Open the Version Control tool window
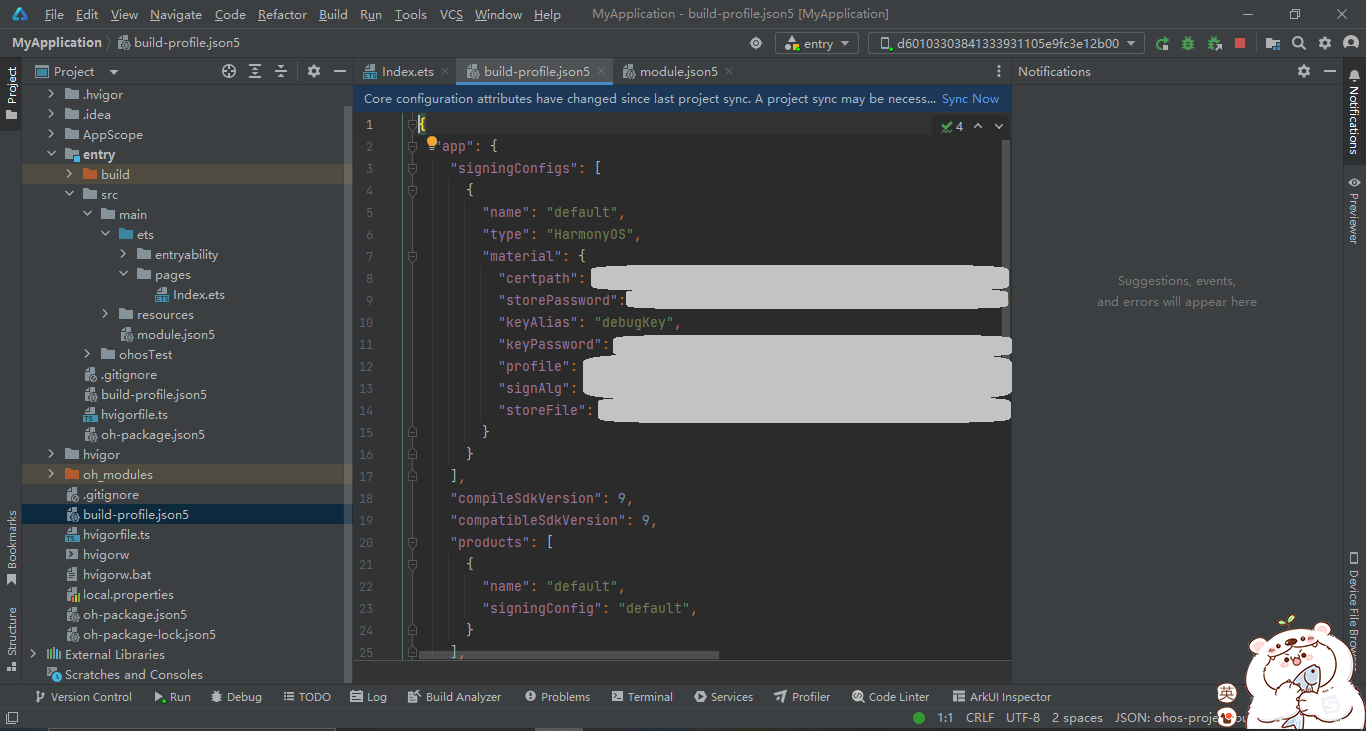Screen dimensions: 1366x731 [83, 697]
